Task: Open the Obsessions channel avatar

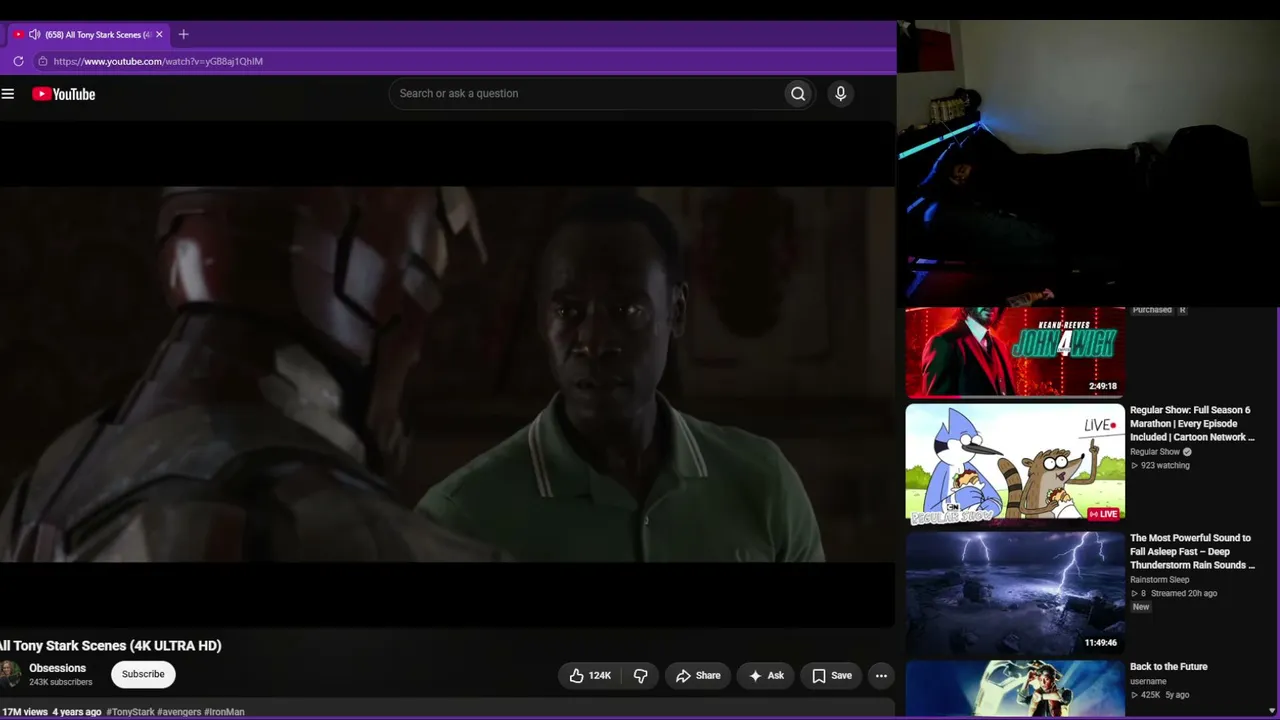Action: pyautogui.click(x=10, y=674)
